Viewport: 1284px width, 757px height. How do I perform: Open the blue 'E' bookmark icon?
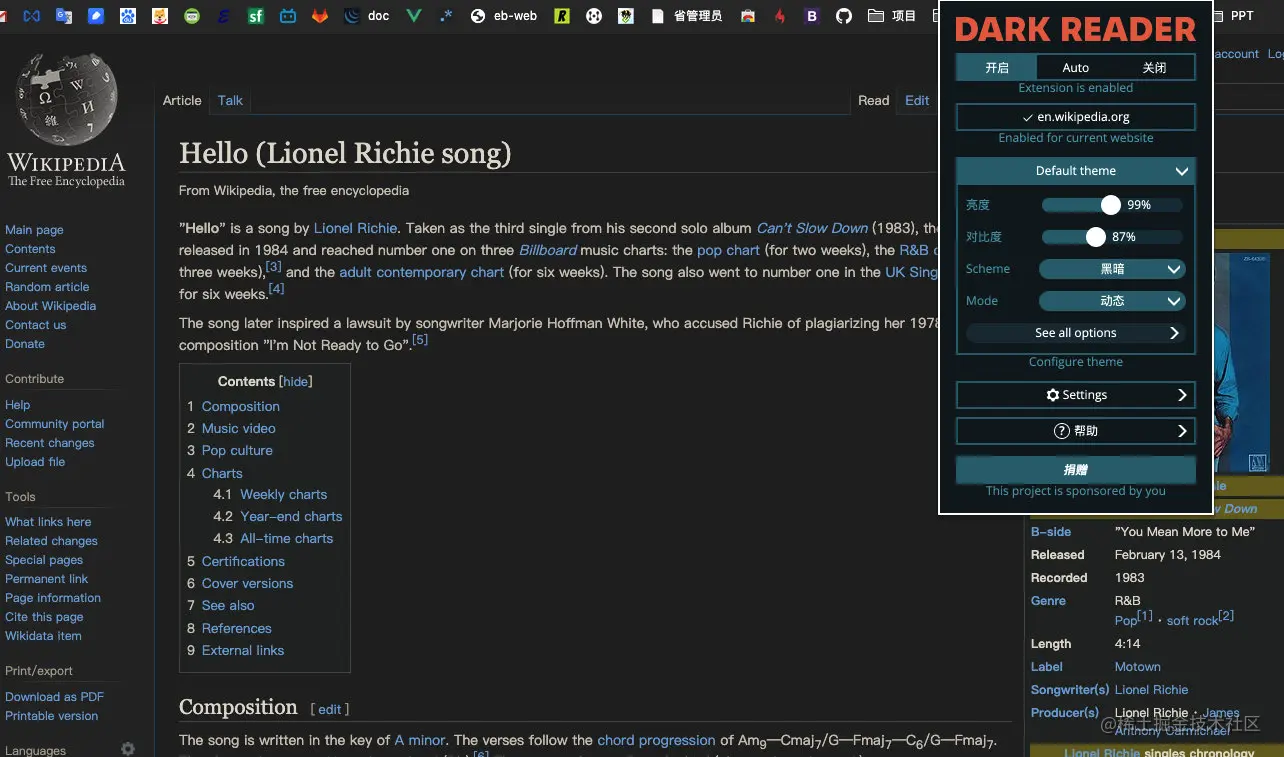point(224,16)
